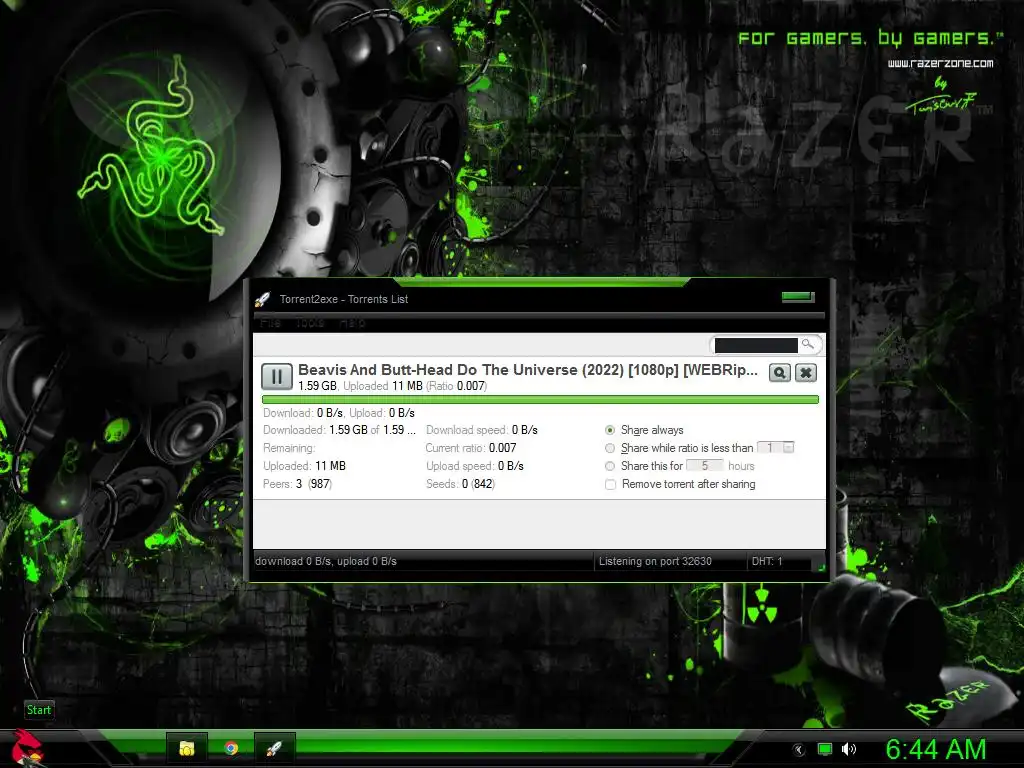Click the green button in title bar
Viewport: 1024px width, 768px height.
798,297
